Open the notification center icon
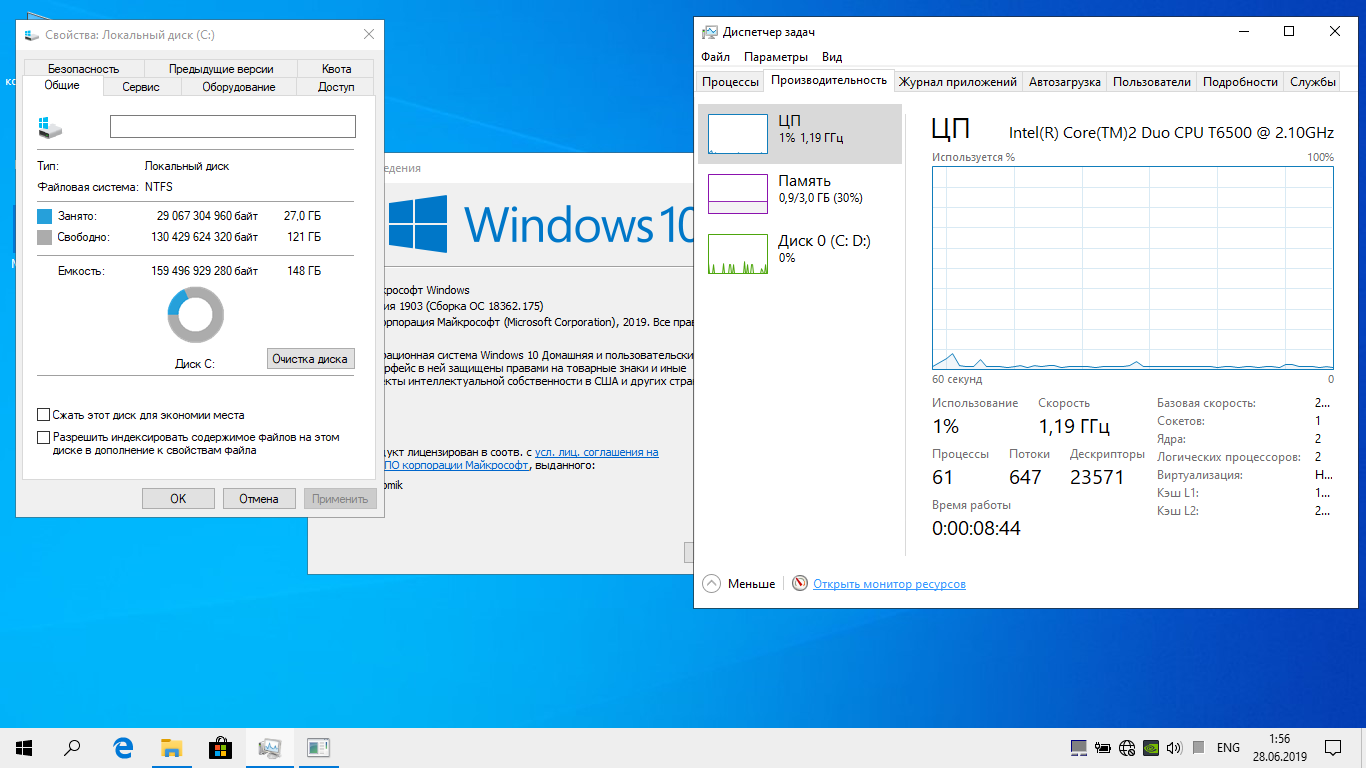1366x768 pixels. [x=1333, y=747]
